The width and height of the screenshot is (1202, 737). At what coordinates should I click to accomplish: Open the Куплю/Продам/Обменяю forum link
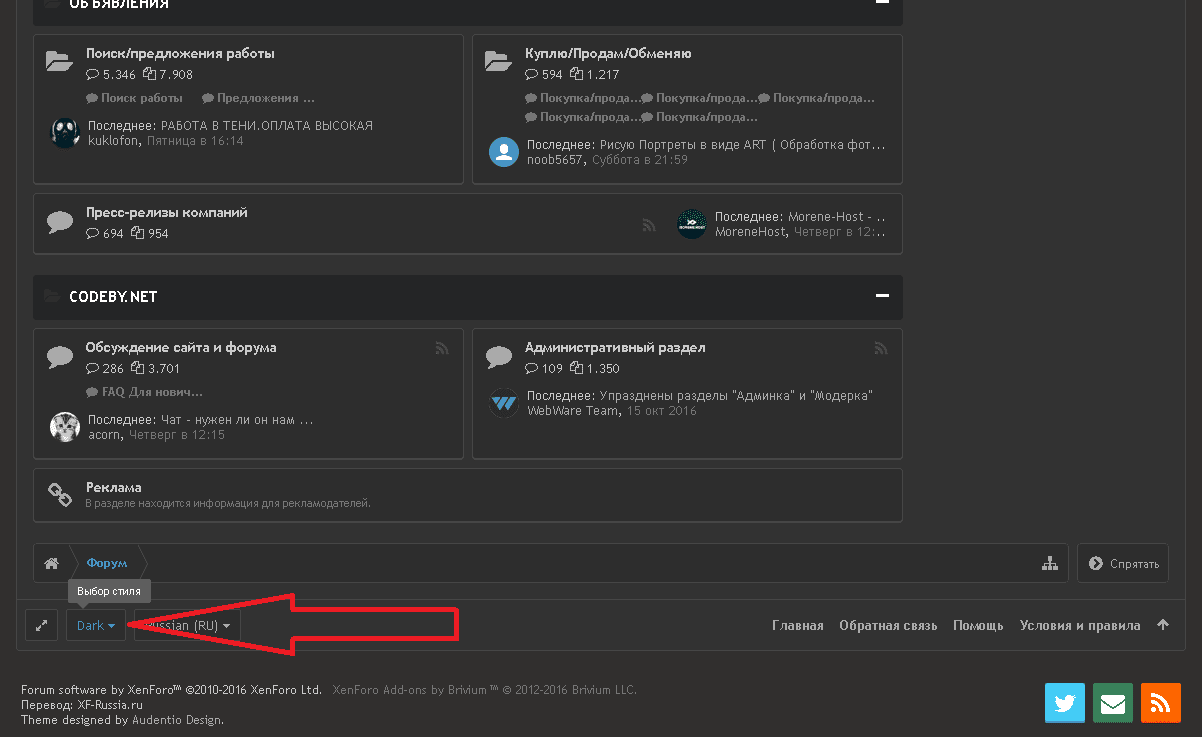[x=608, y=53]
